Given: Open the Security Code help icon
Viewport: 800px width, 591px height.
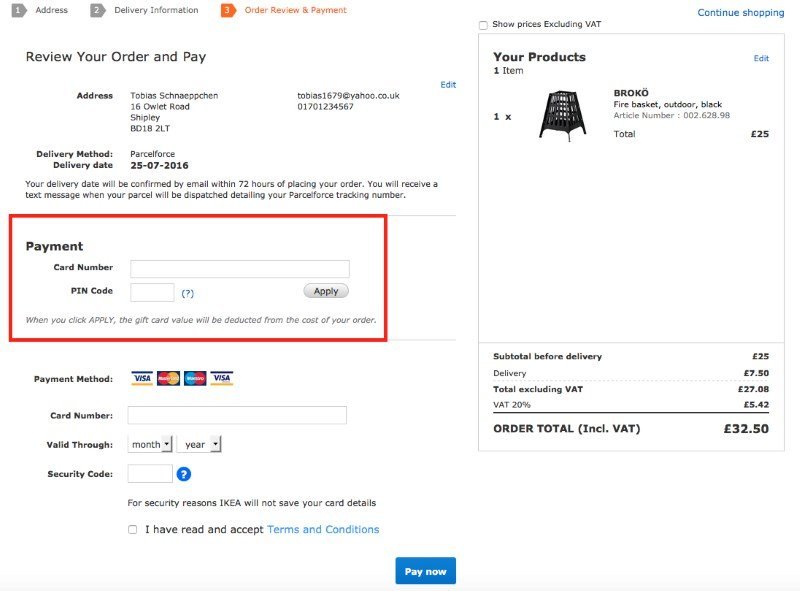Looking at the screenshot, I should click(x=182, y=473).
